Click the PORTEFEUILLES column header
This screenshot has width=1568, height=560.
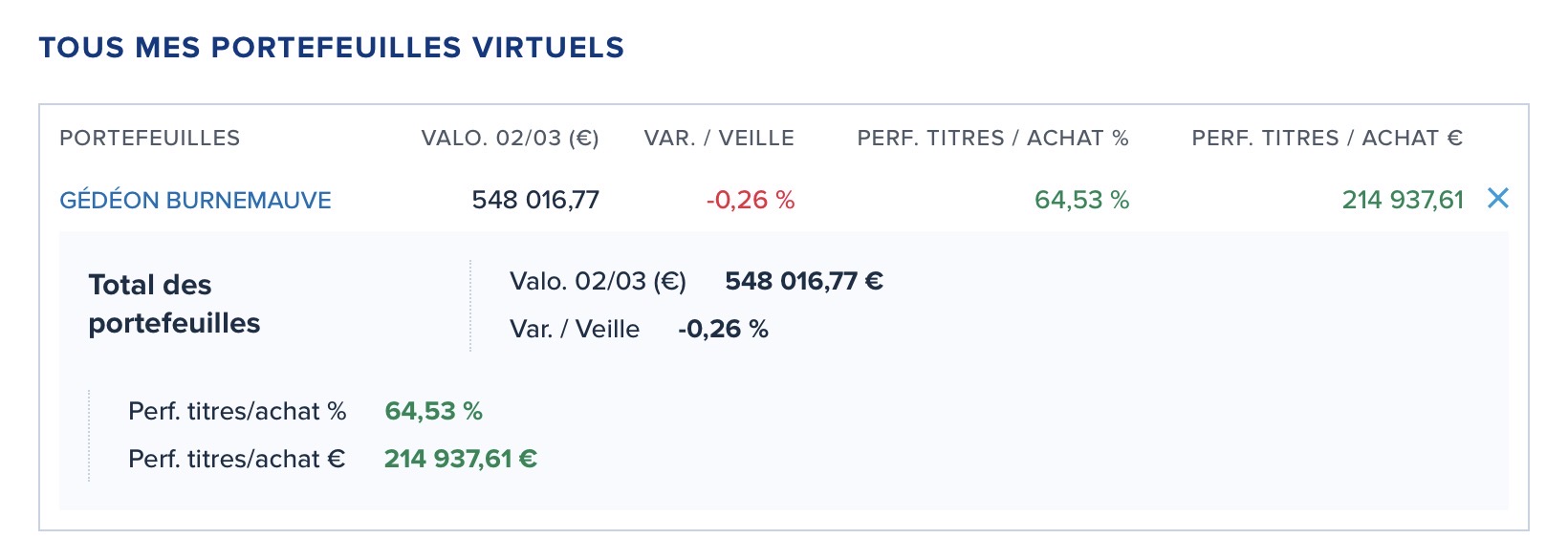coord(149,139)
